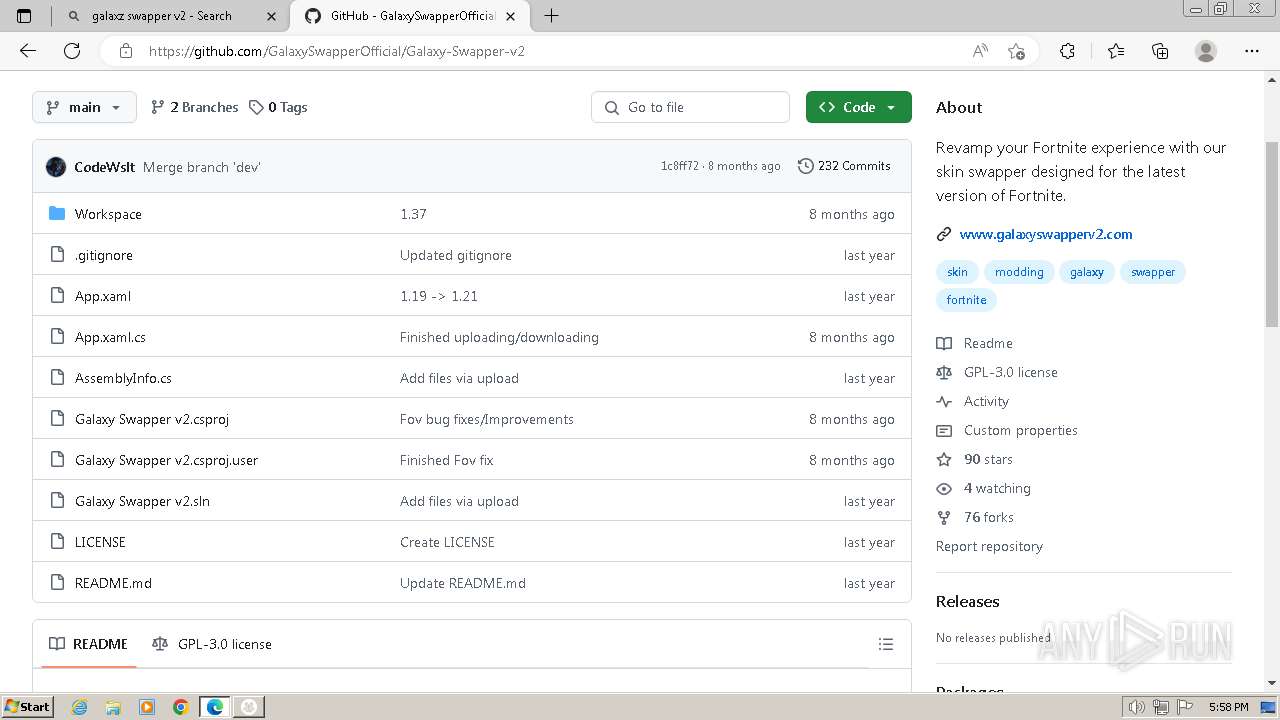1280x720 pixels.
Task: Open Custom properties link
Action: click(1007, 430)
